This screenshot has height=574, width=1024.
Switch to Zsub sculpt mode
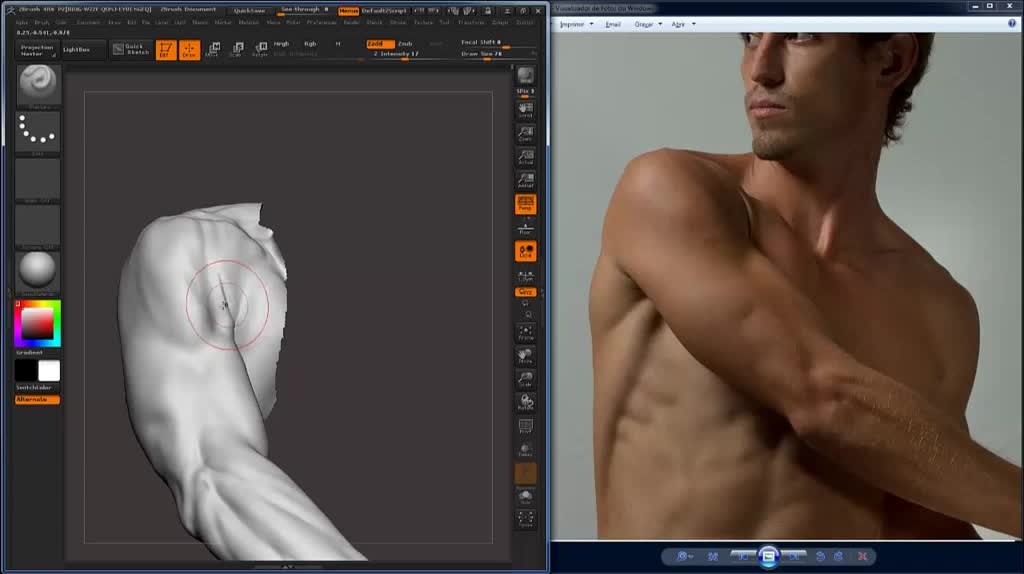(406, 44)
